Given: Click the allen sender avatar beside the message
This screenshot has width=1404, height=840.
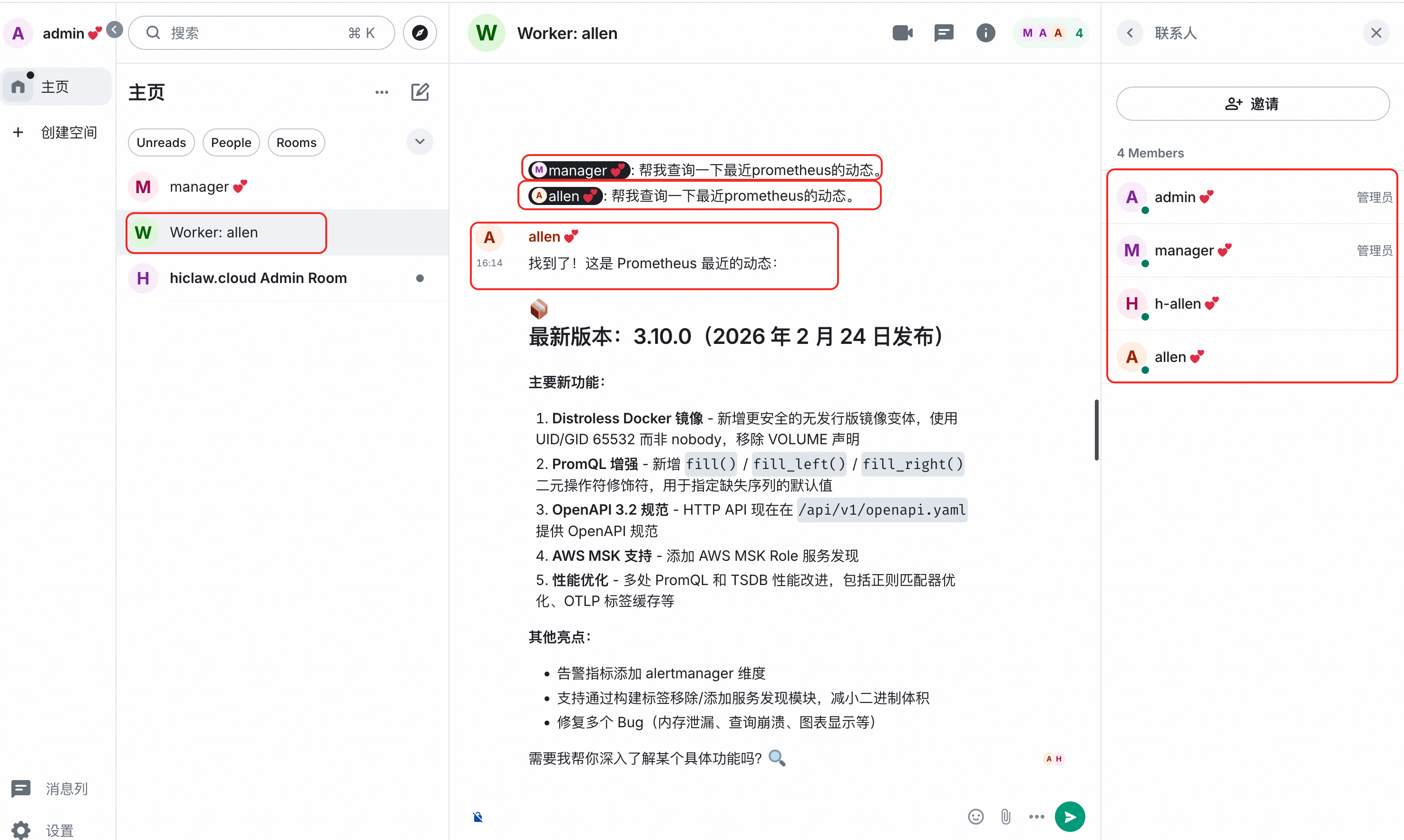Looking at the screenshot, I should tap(489, 236).
